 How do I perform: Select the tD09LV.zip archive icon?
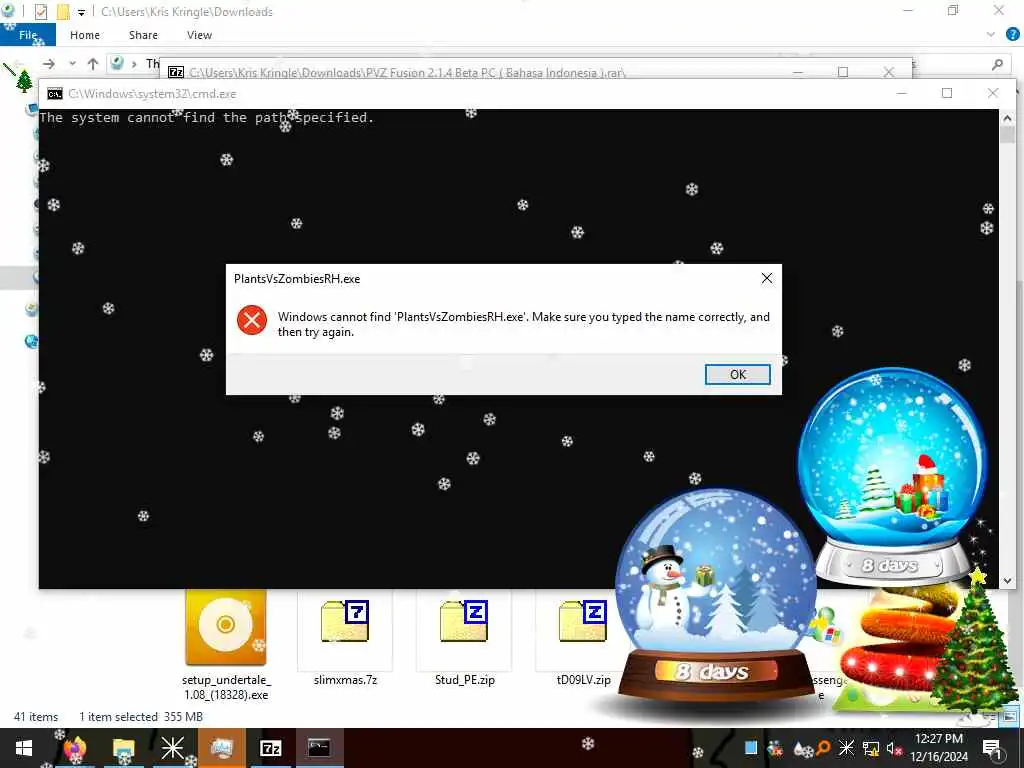point(583,621)
